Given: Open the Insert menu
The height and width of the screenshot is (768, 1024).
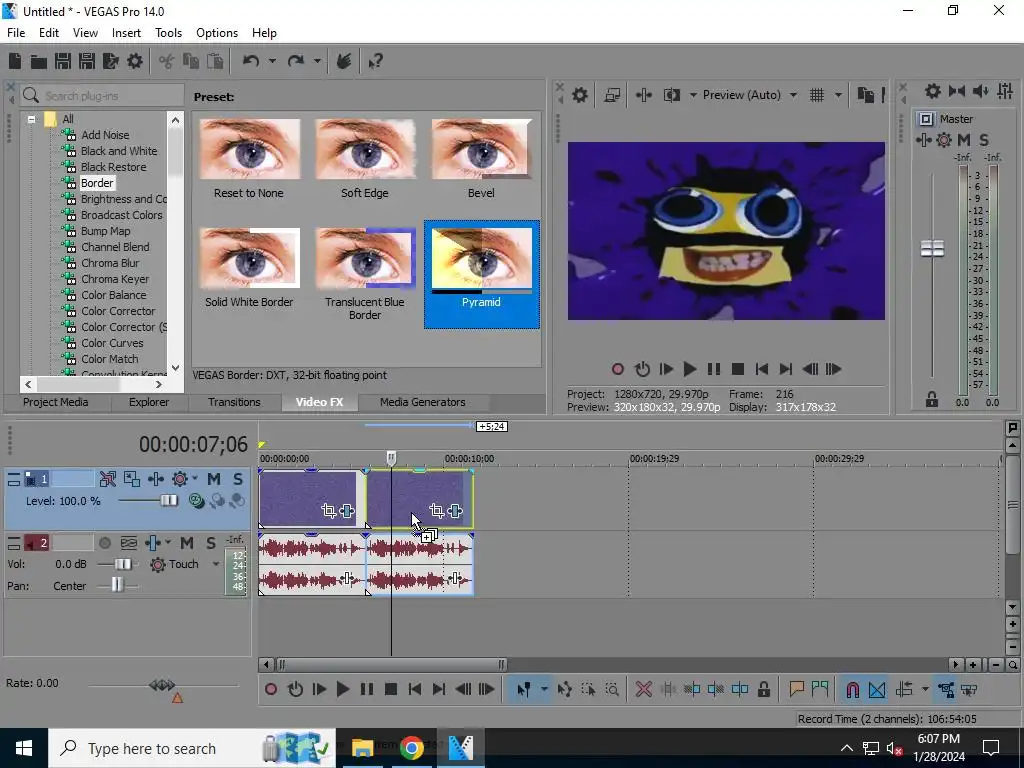Looking at the screenshot, I should (126, 33).
